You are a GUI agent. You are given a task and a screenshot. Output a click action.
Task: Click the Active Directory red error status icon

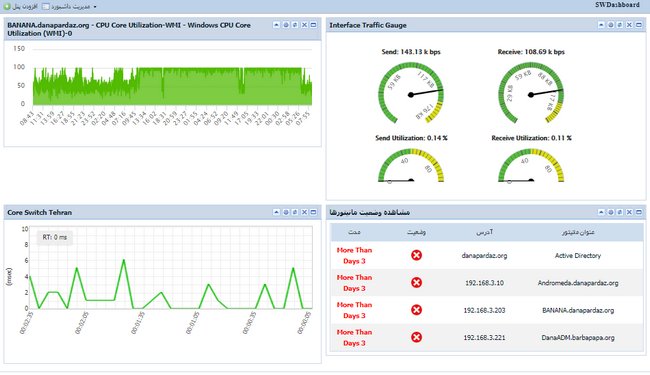pos(417,255)
